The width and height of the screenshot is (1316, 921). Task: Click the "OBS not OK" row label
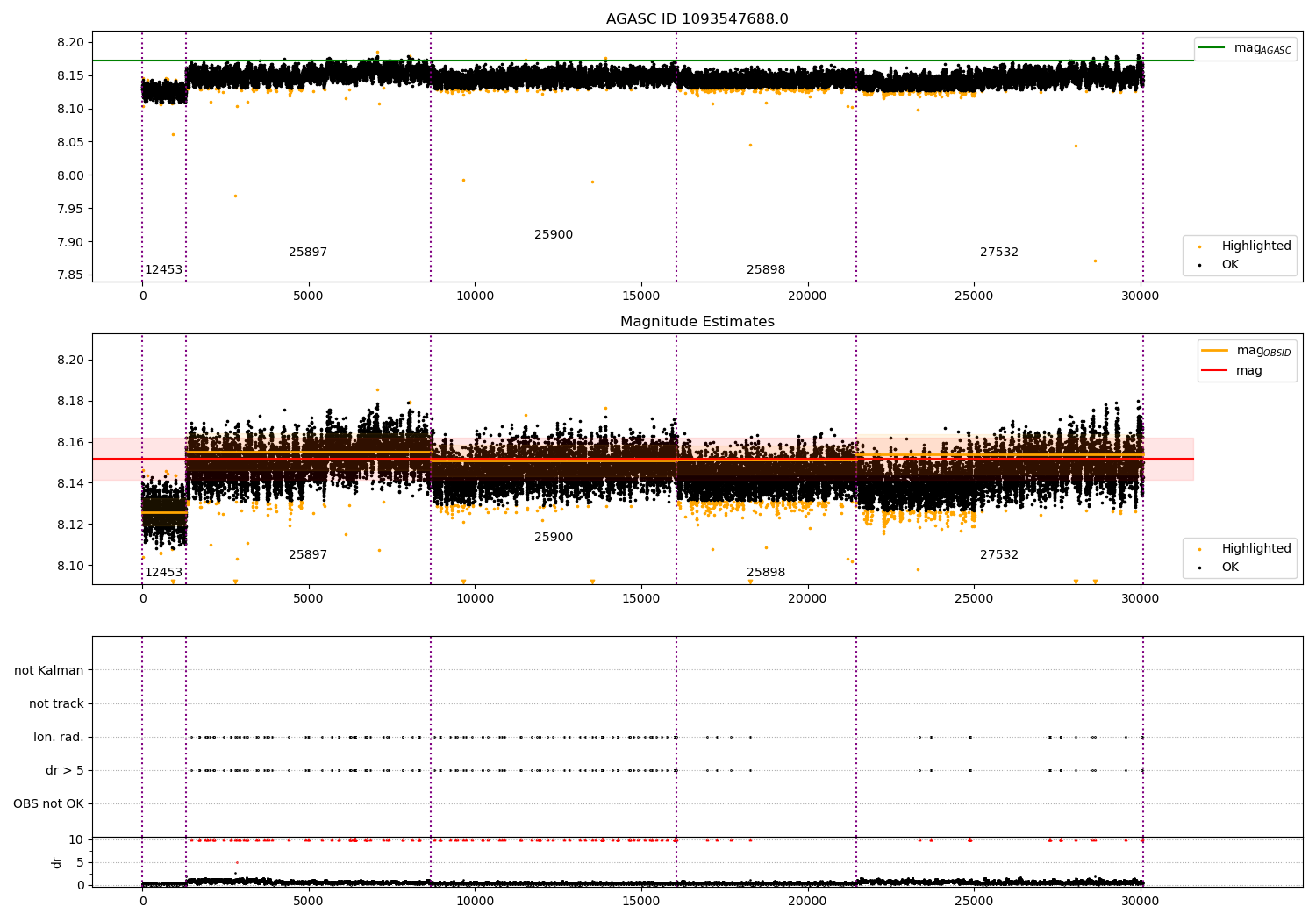coord(49,803)
